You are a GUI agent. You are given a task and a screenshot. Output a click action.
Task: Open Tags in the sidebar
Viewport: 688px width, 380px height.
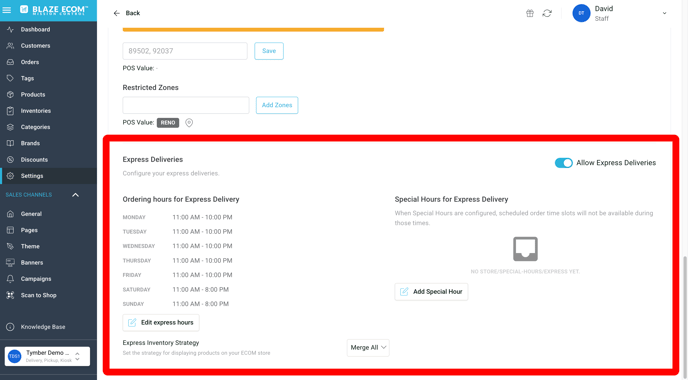tap(27, 78)
